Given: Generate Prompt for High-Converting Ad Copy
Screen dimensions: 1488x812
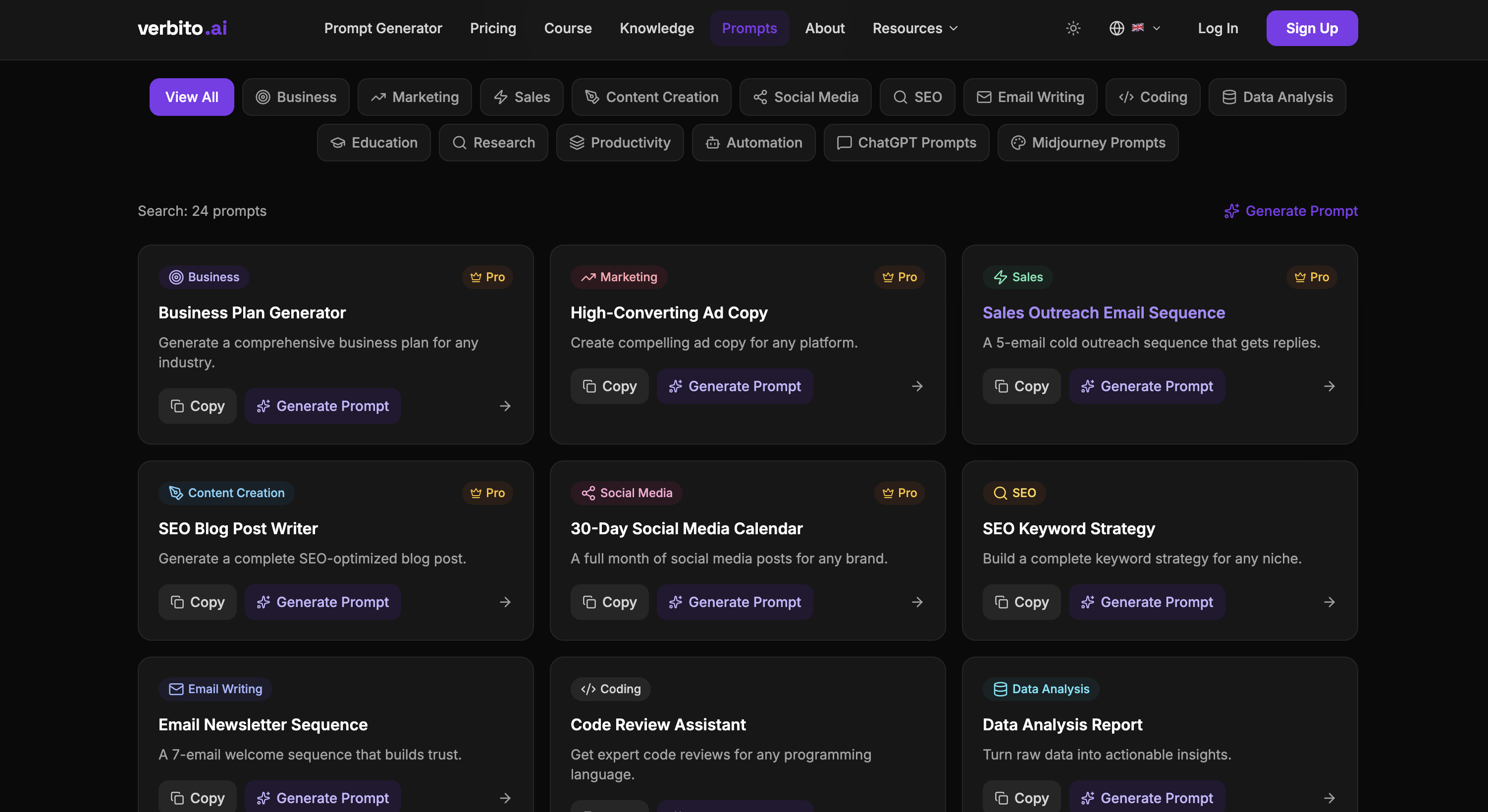Looking at the screenshot, I should tap(735, 386).
